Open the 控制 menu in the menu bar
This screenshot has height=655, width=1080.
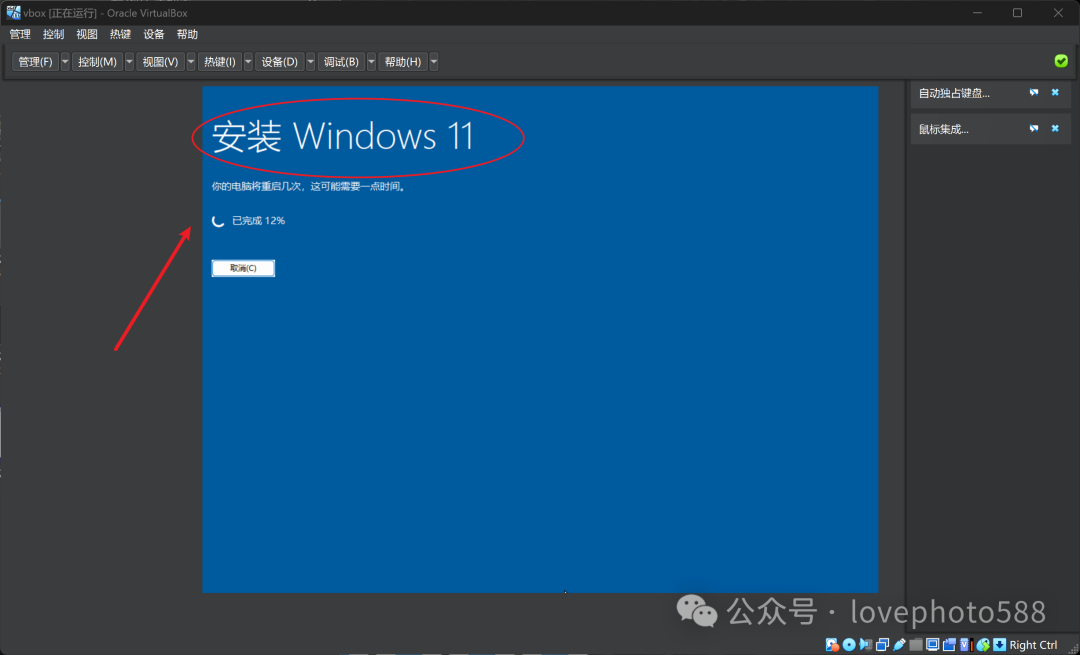pyautogui.click(x=53, y=34)
